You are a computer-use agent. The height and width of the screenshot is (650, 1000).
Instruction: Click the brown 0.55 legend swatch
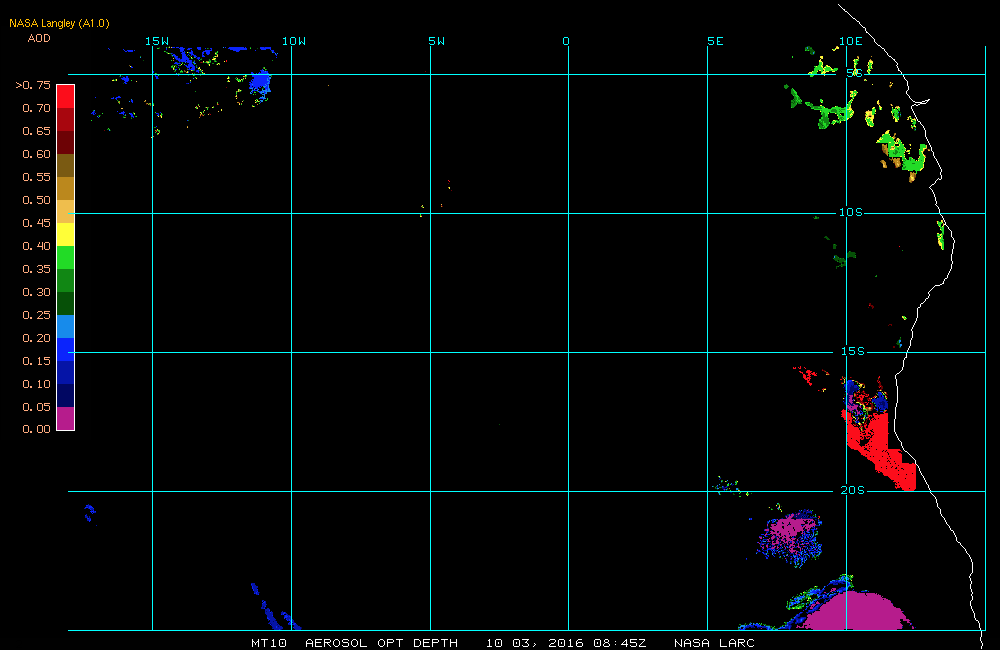(66, 165)
